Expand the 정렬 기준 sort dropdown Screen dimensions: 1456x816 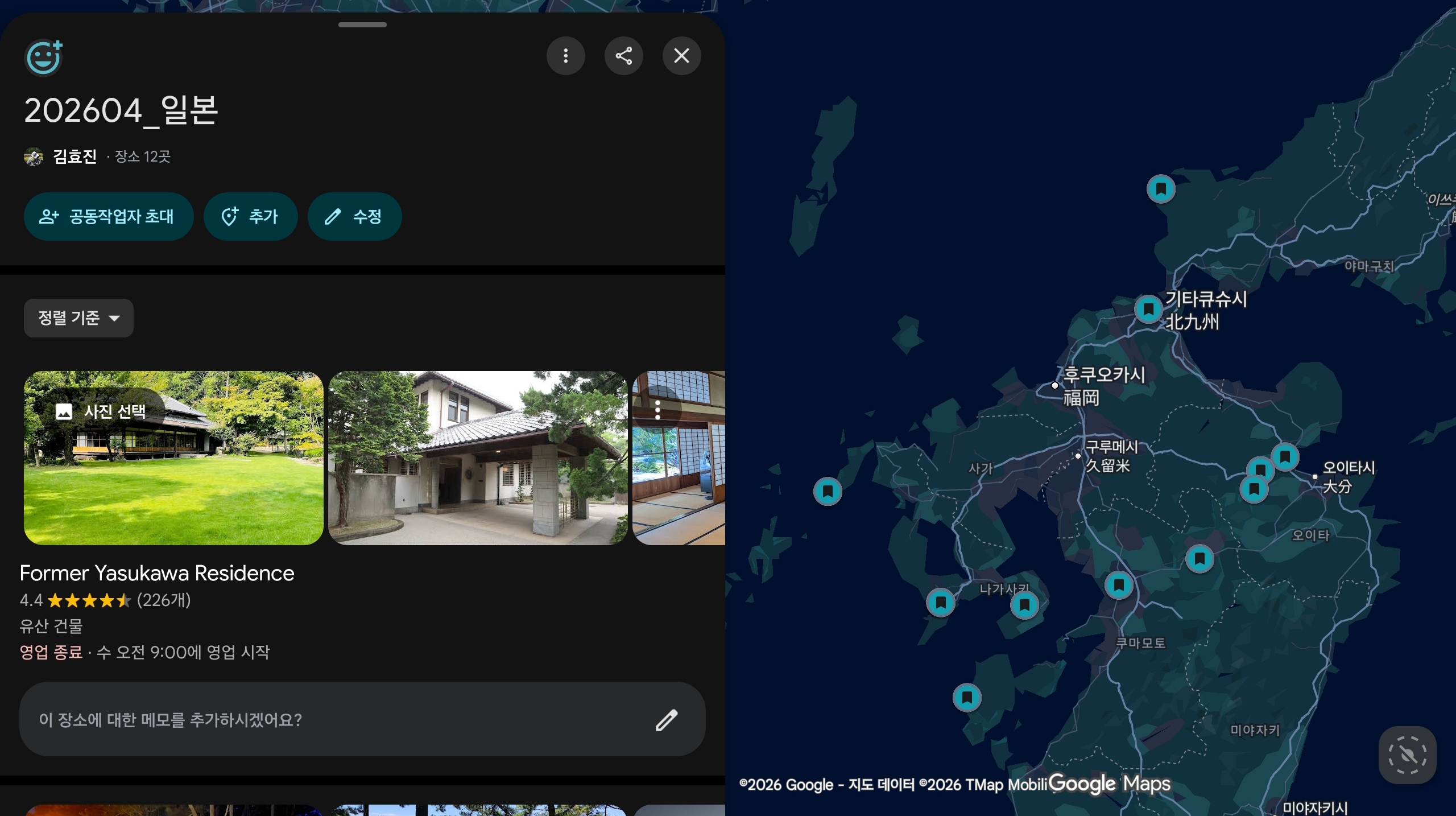tap(78, 318)
